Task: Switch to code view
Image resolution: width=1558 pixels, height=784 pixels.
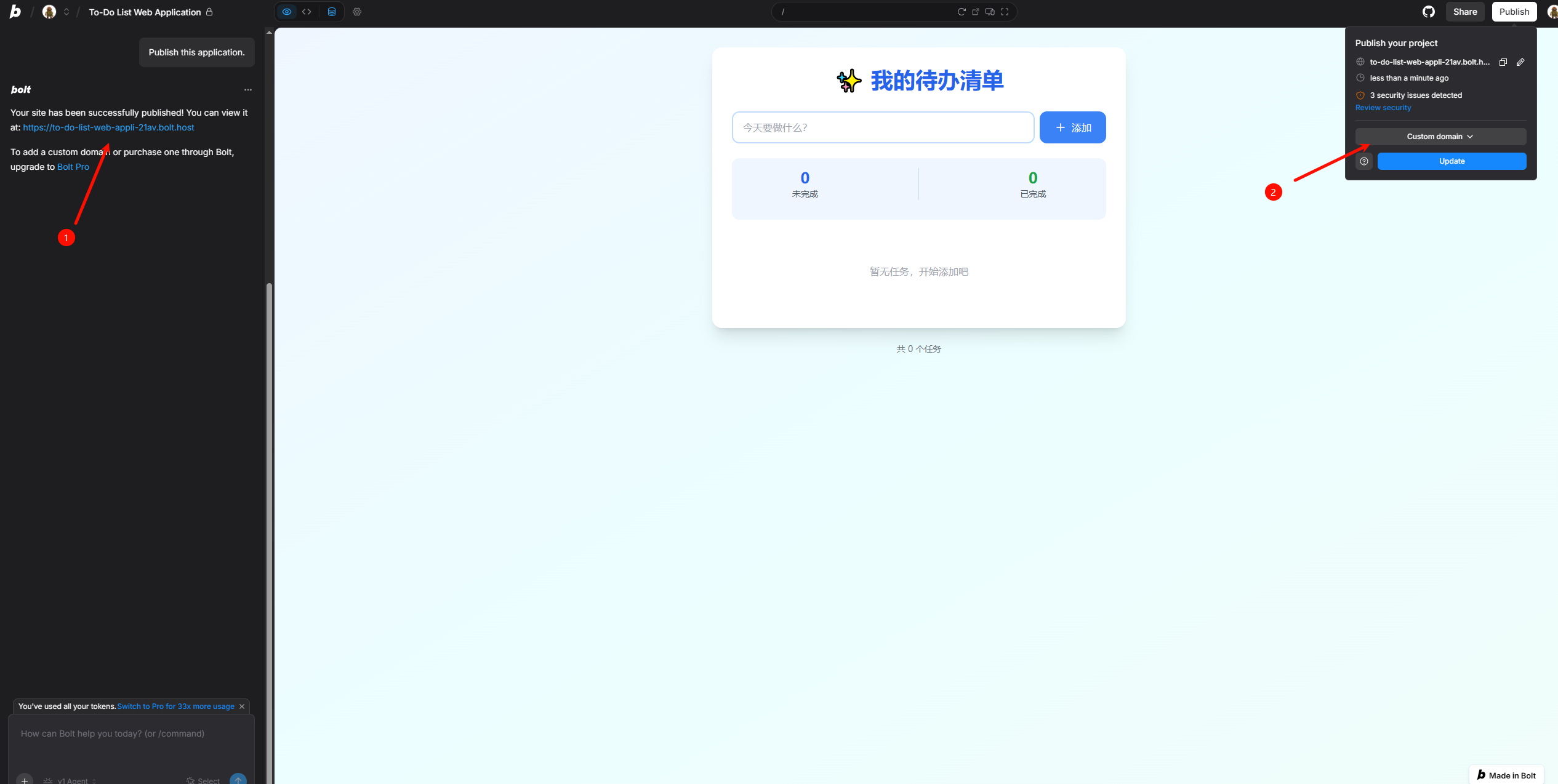Action: coord(307,12)
